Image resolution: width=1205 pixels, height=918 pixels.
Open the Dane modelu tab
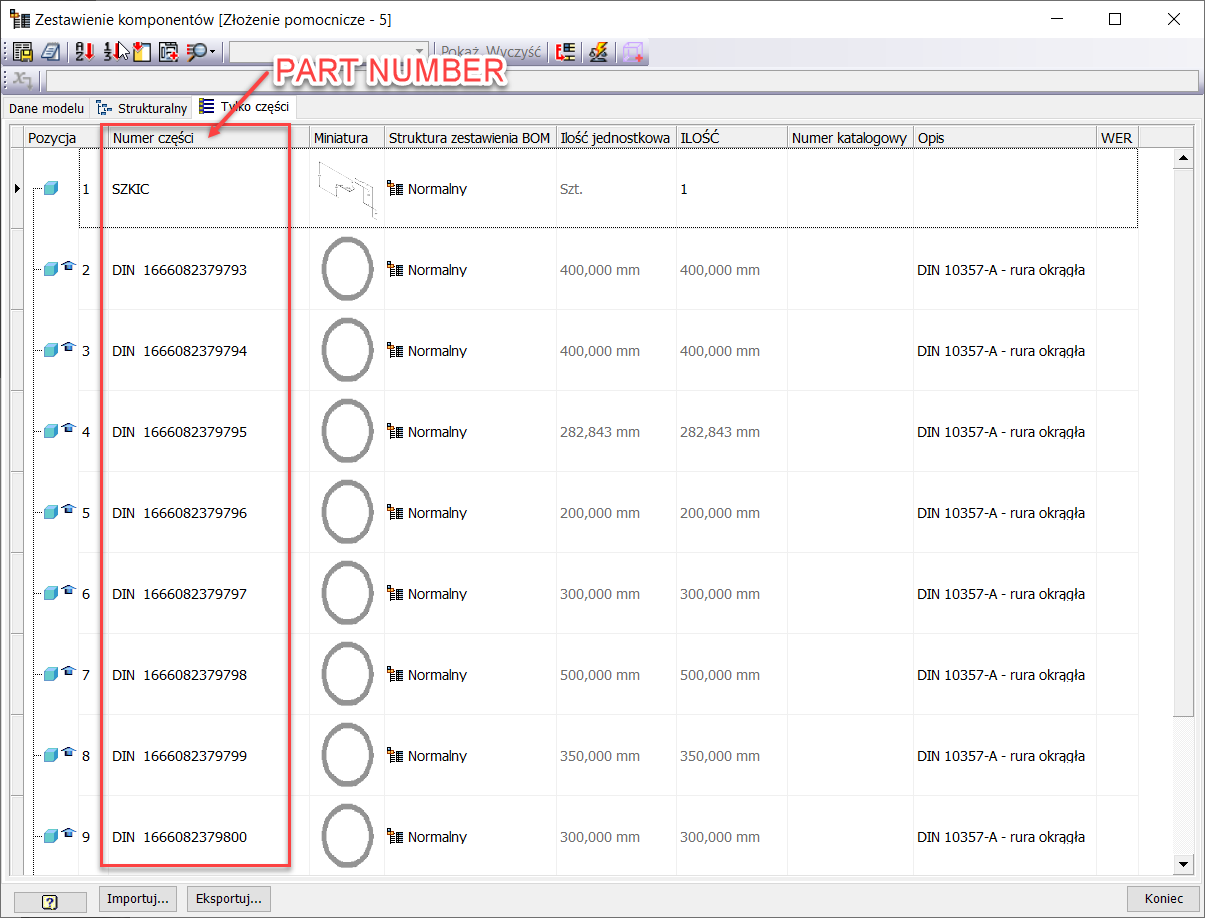click(x=46, y=107)
